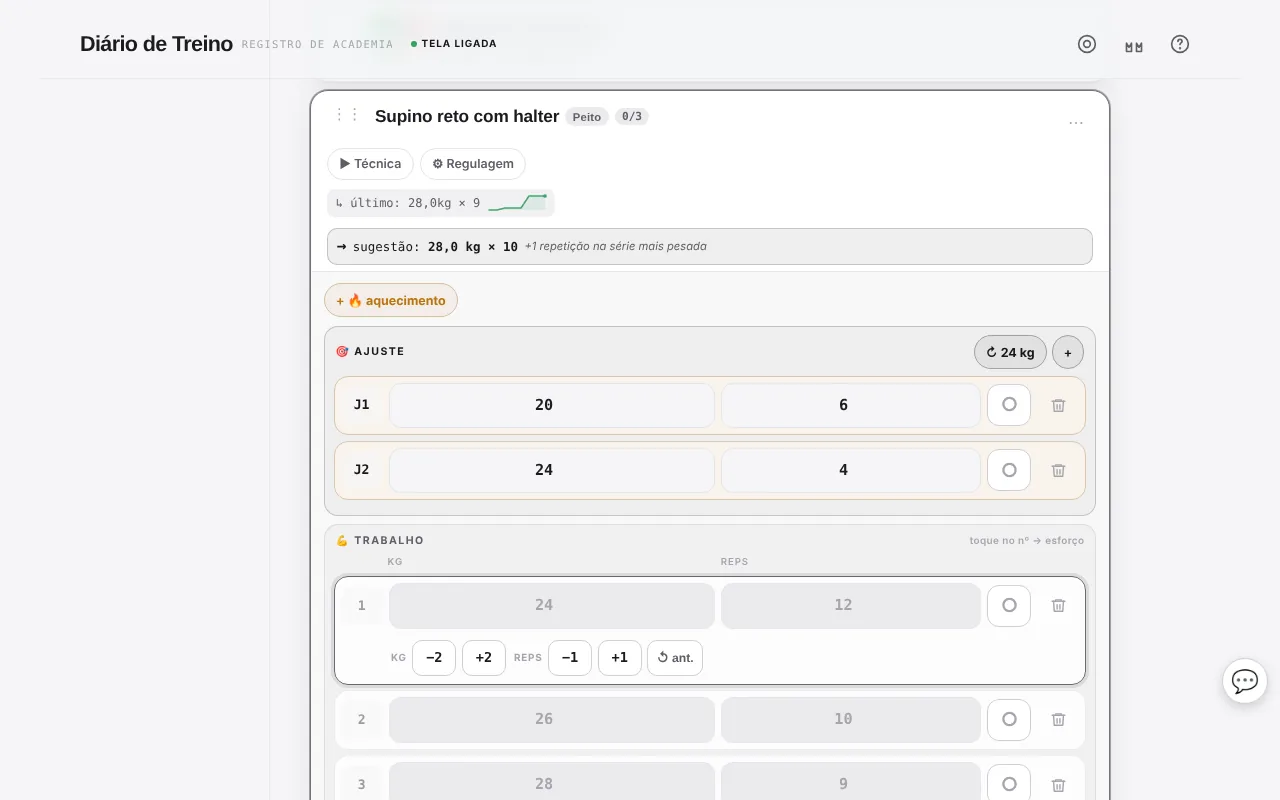This screenshot has height=800, width=1280.
Task: Decrease weight by 2 kg
Action: click(434, 658)
